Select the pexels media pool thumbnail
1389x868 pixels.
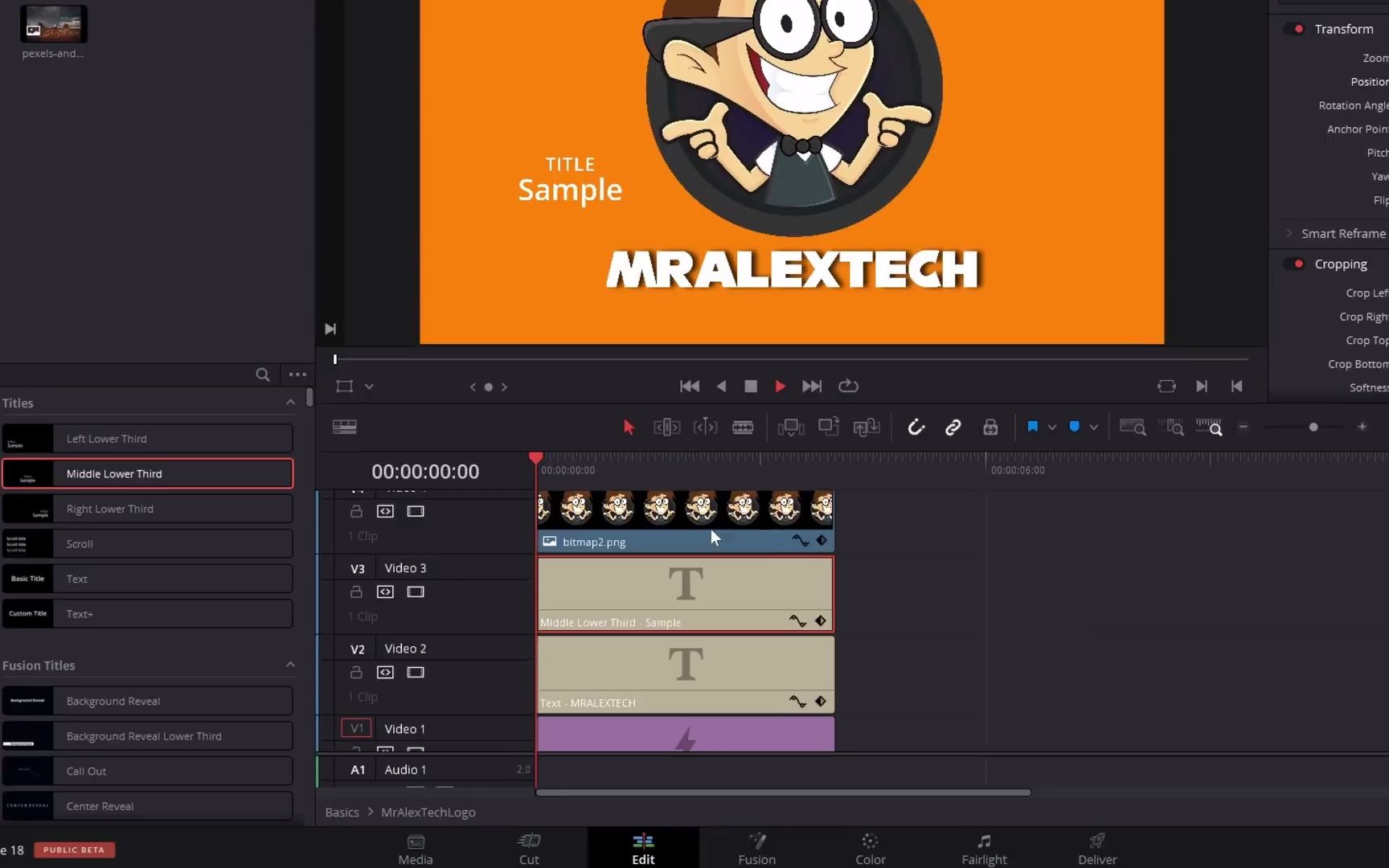coord(53,24)
